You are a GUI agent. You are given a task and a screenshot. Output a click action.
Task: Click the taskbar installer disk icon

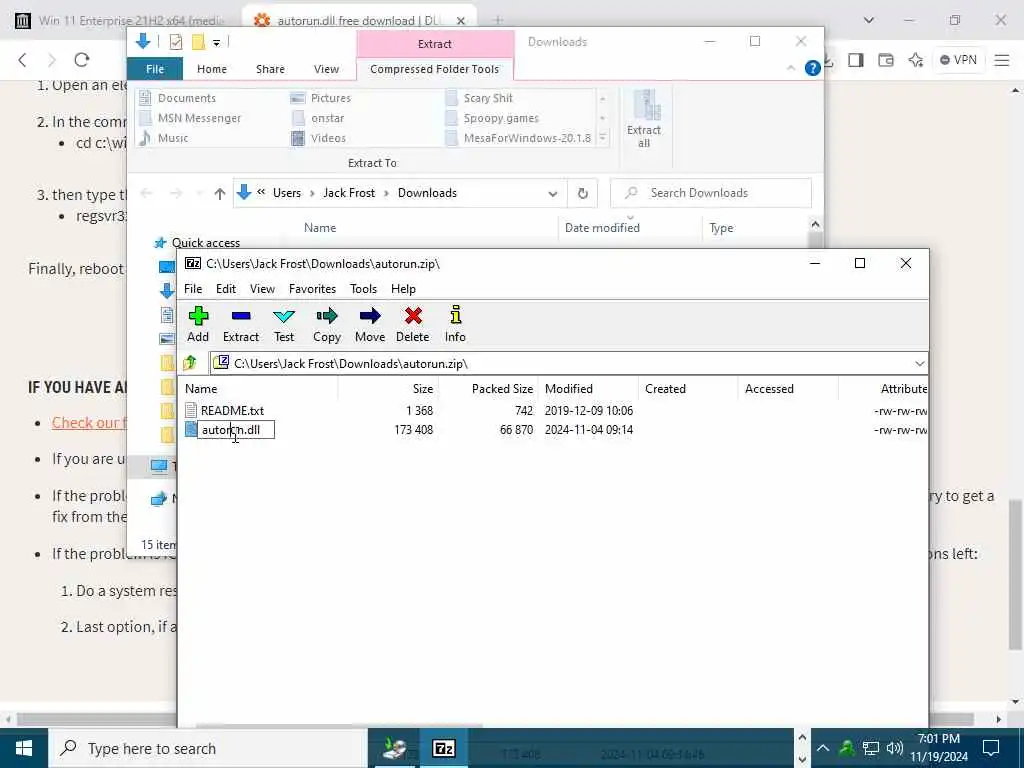(x=394, y=748)
